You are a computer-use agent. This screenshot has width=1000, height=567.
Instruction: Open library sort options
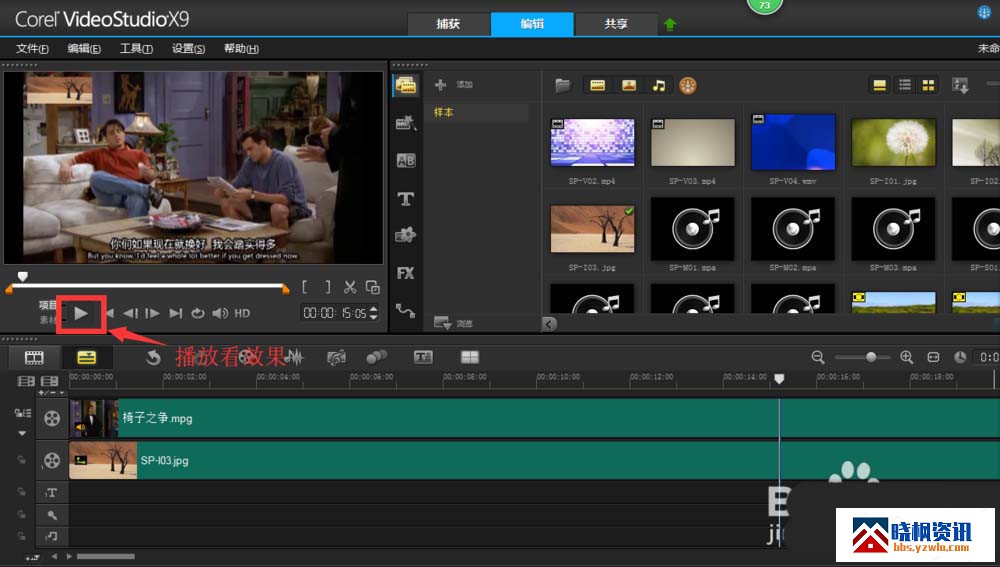960,85
